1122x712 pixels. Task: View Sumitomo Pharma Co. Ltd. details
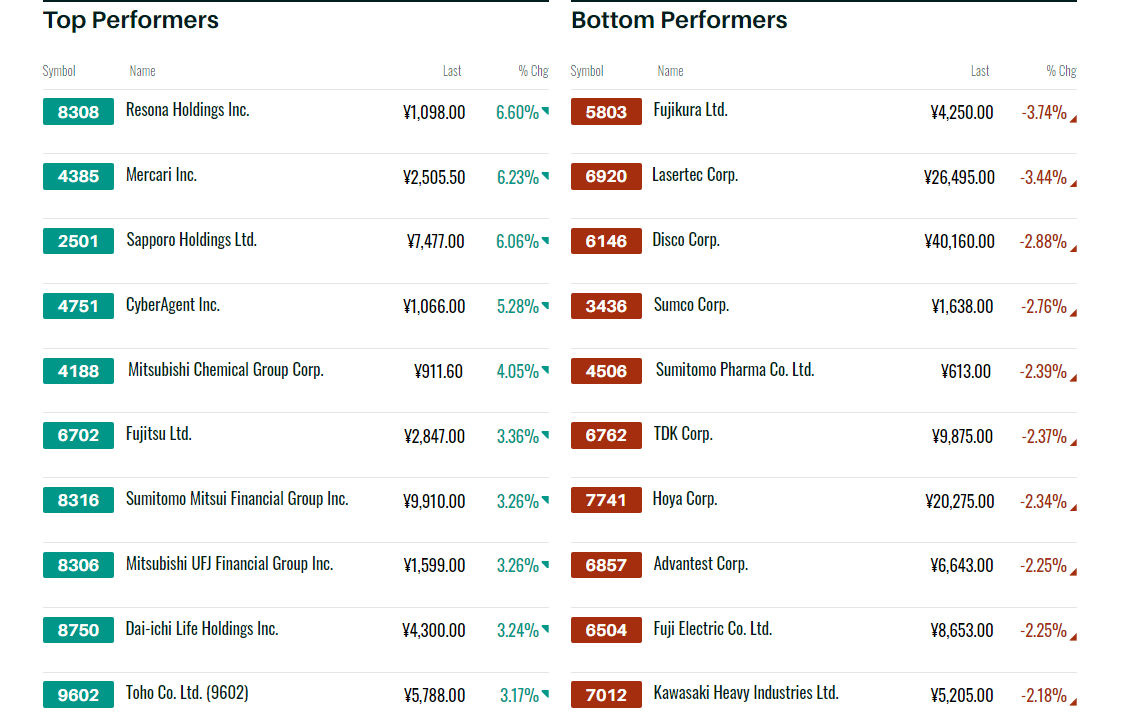pos(735,370)
